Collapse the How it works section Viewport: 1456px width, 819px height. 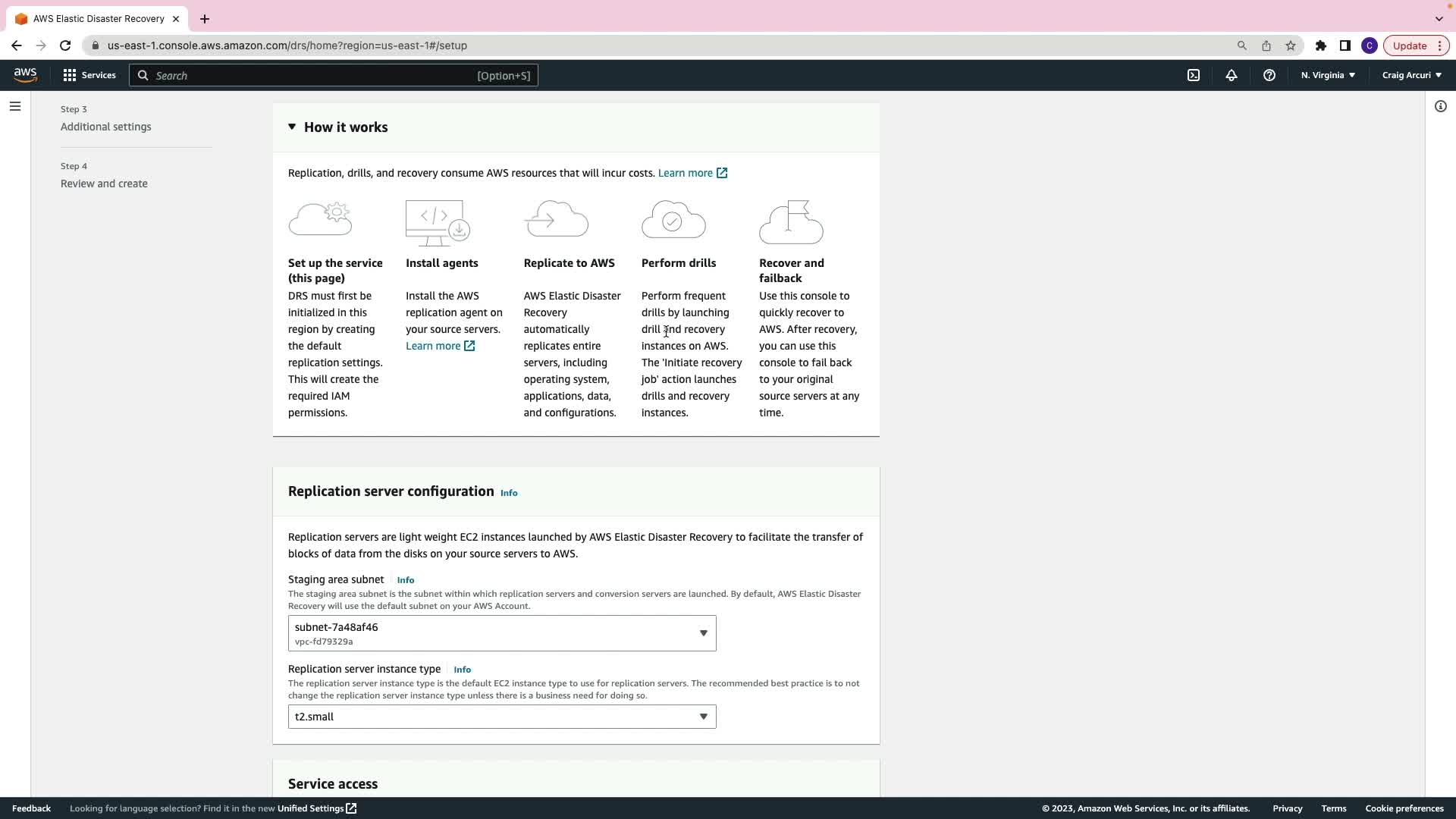tap(292, 127)
